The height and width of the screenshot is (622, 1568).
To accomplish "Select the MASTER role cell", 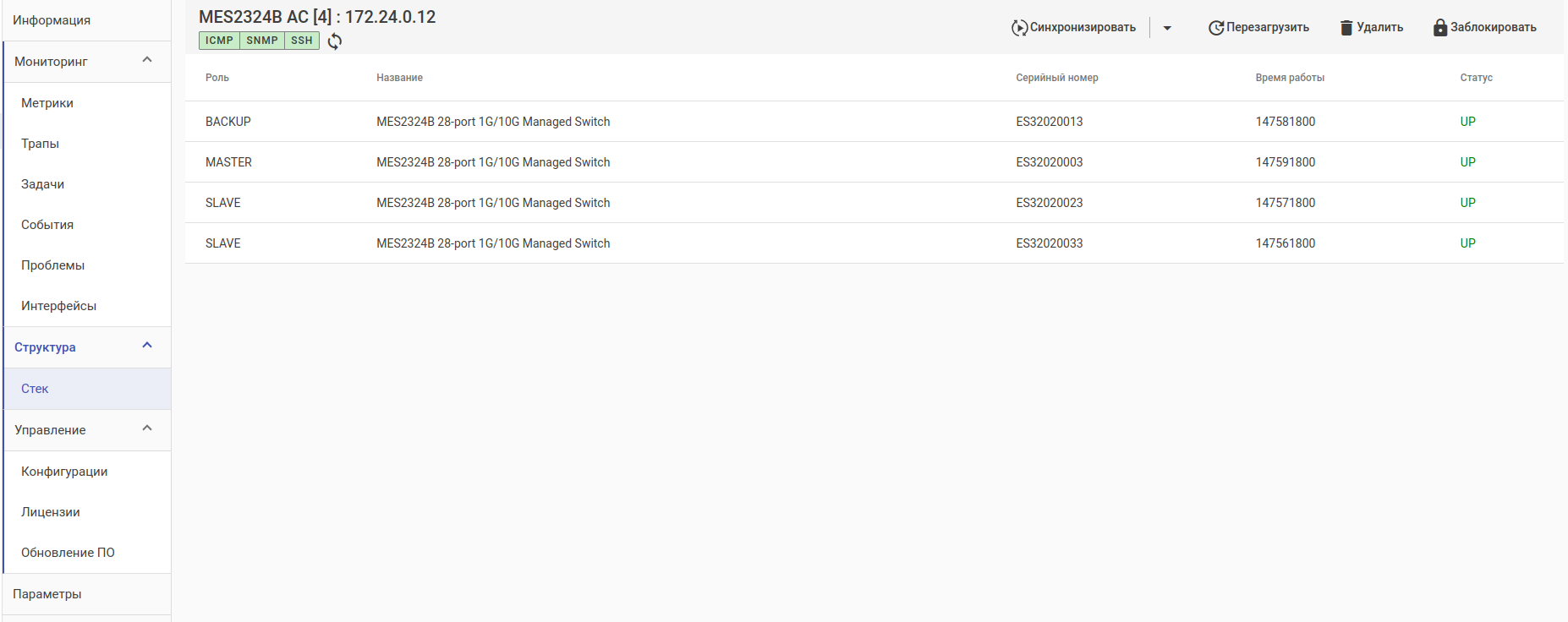I will 228,162.
